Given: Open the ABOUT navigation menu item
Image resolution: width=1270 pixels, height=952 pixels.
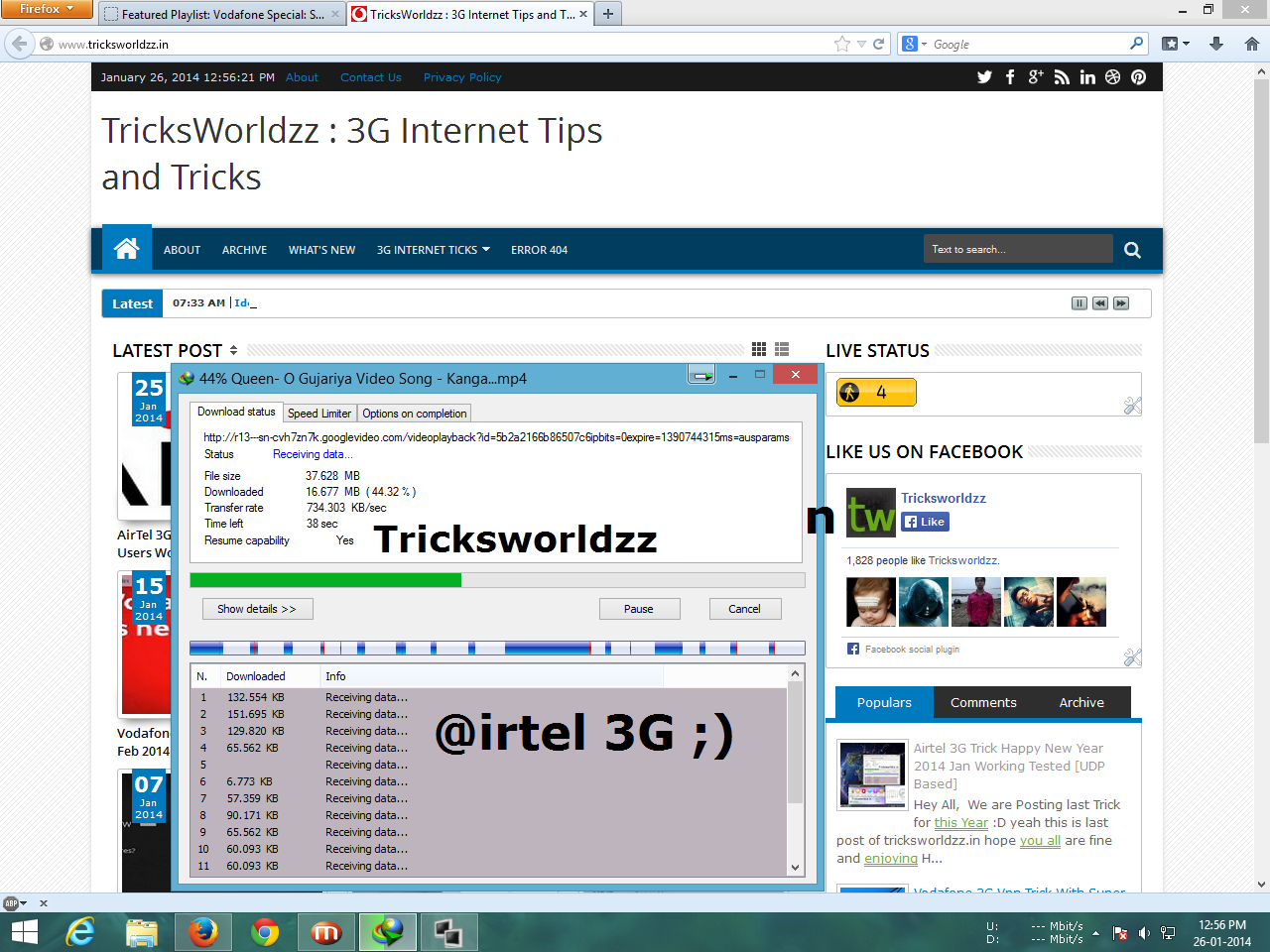Looking at the screenshot, I should (x=182, y=250).
